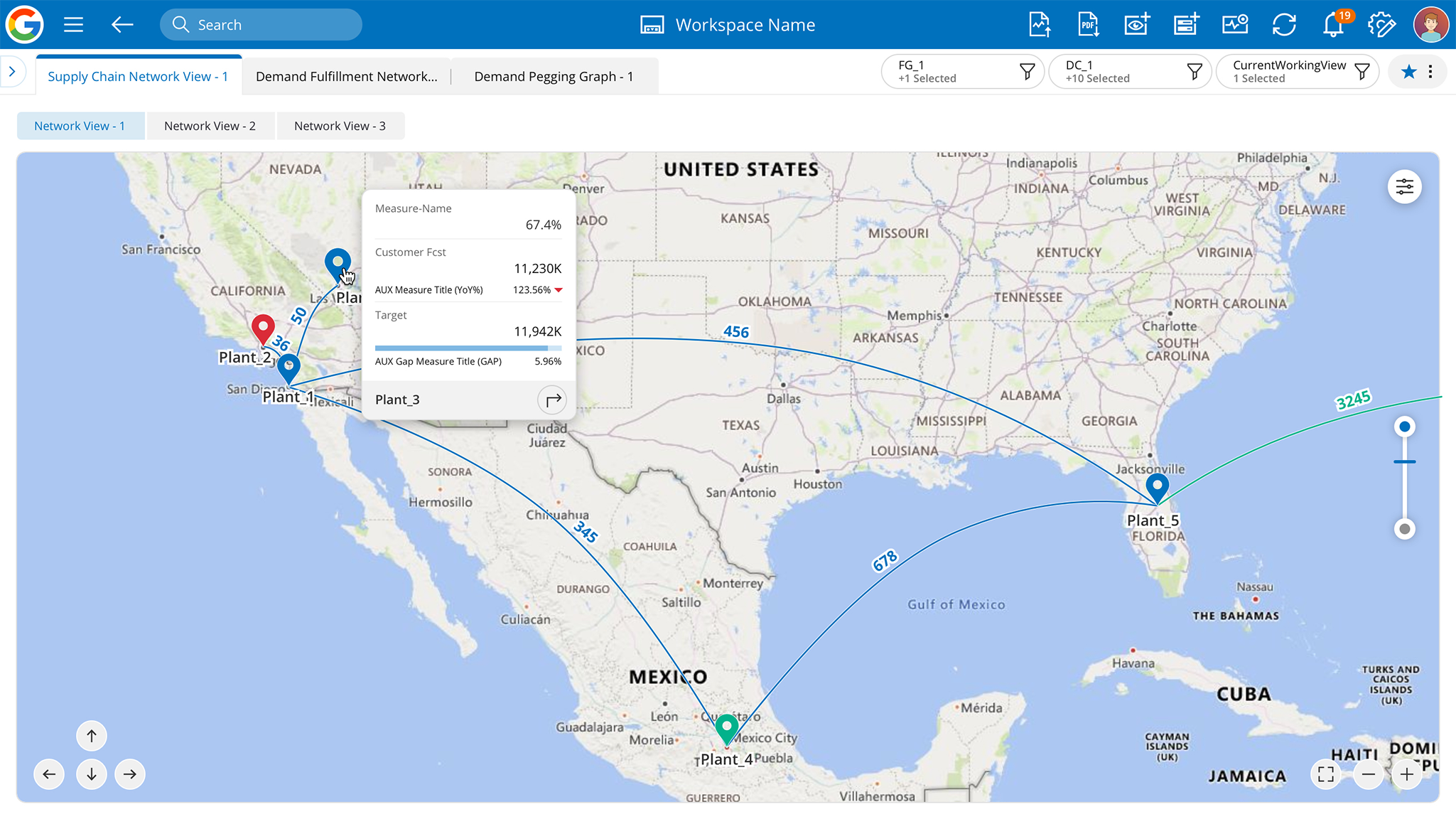Click the add view eye icon

click(x=1137, y=25)
